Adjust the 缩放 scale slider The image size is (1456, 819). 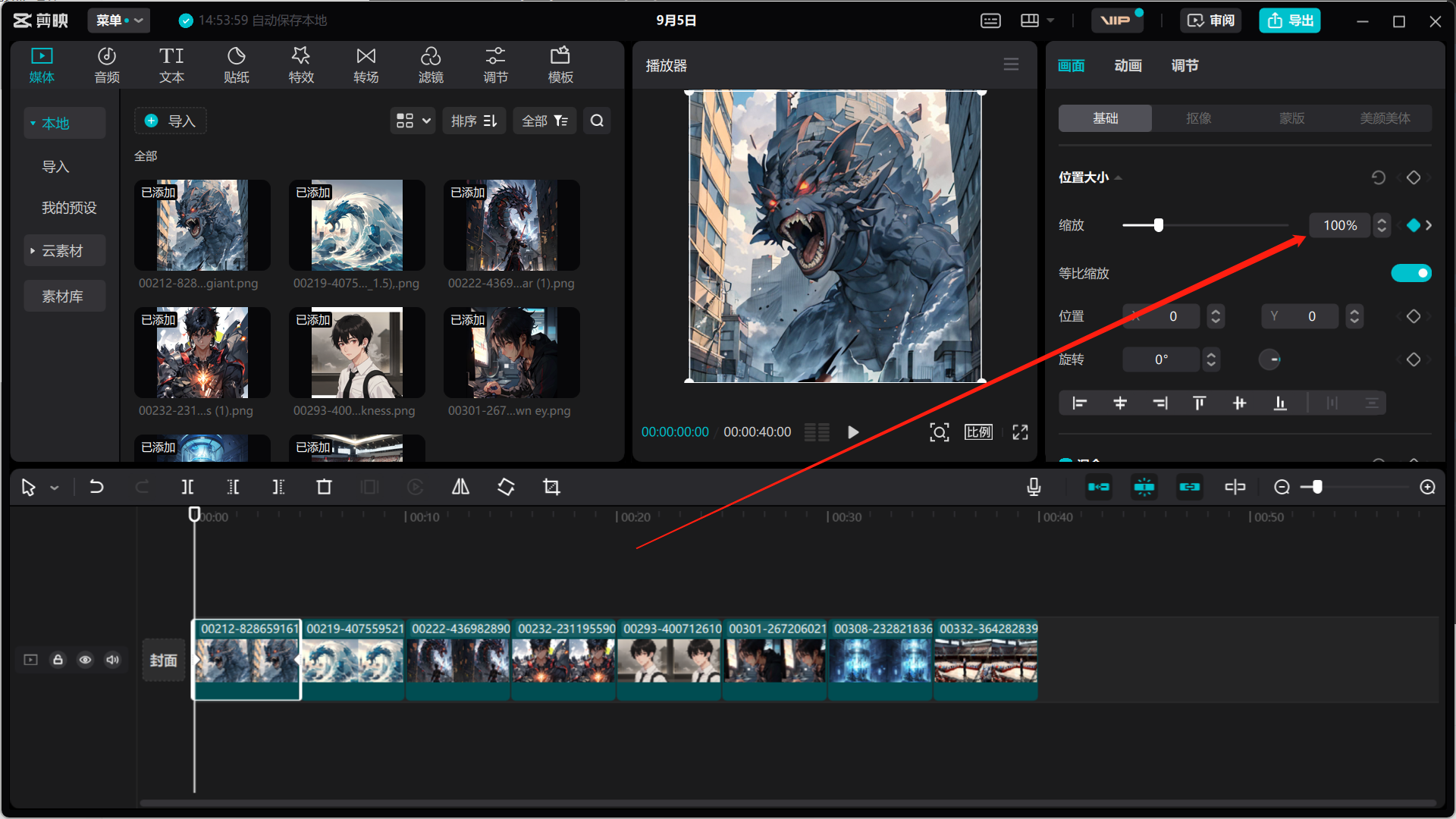tap(1158, 225)
